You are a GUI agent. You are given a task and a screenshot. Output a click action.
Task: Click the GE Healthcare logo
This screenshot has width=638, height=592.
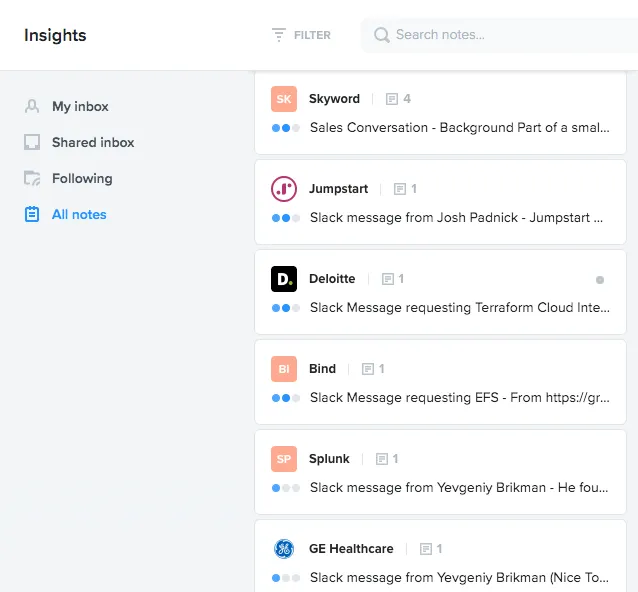(284, 548)
